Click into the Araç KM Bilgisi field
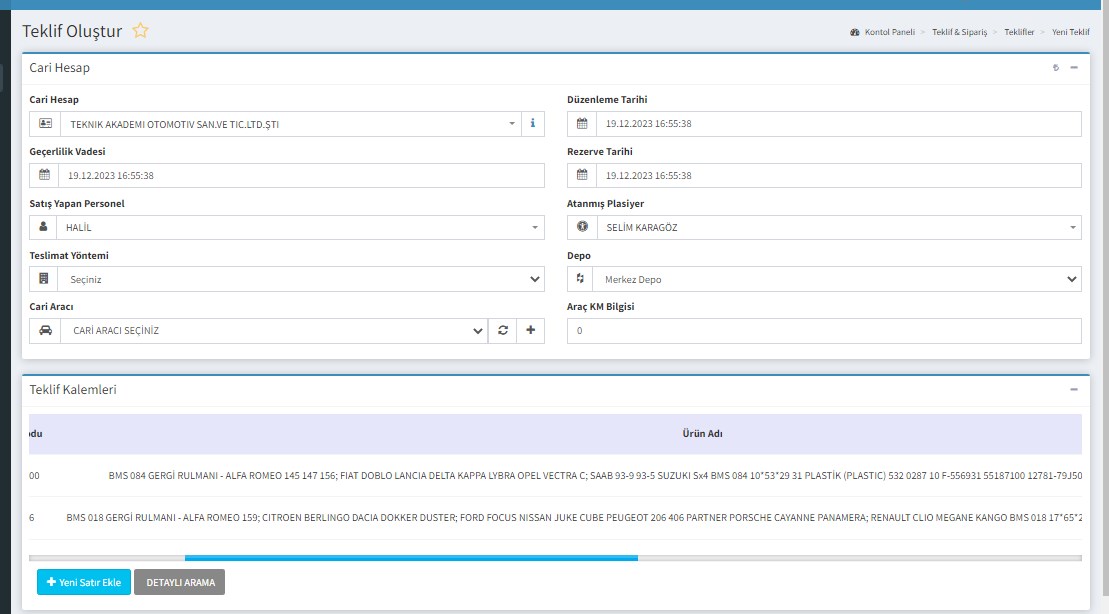1109x614 pixels. coord(824,331)
